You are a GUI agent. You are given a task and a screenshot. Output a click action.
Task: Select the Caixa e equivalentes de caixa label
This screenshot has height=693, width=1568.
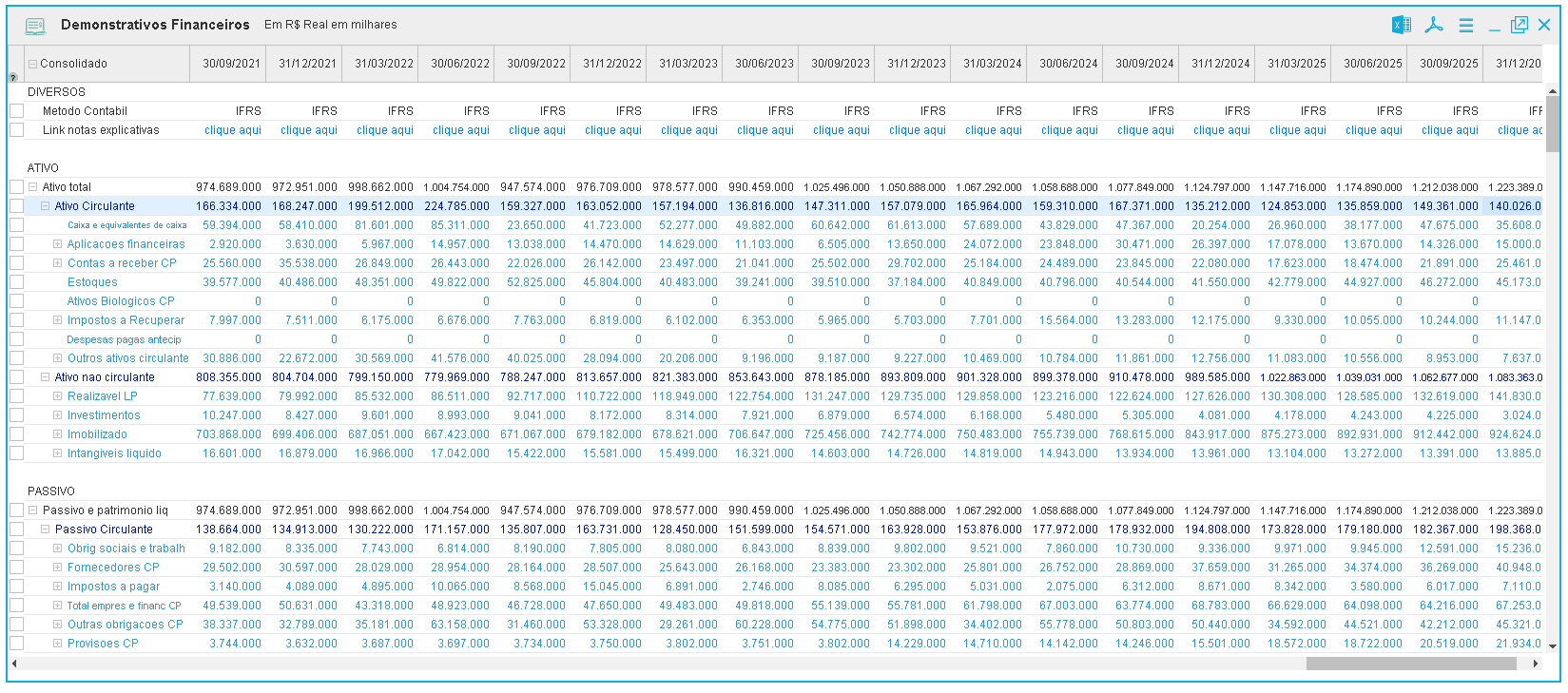[127, 225]
